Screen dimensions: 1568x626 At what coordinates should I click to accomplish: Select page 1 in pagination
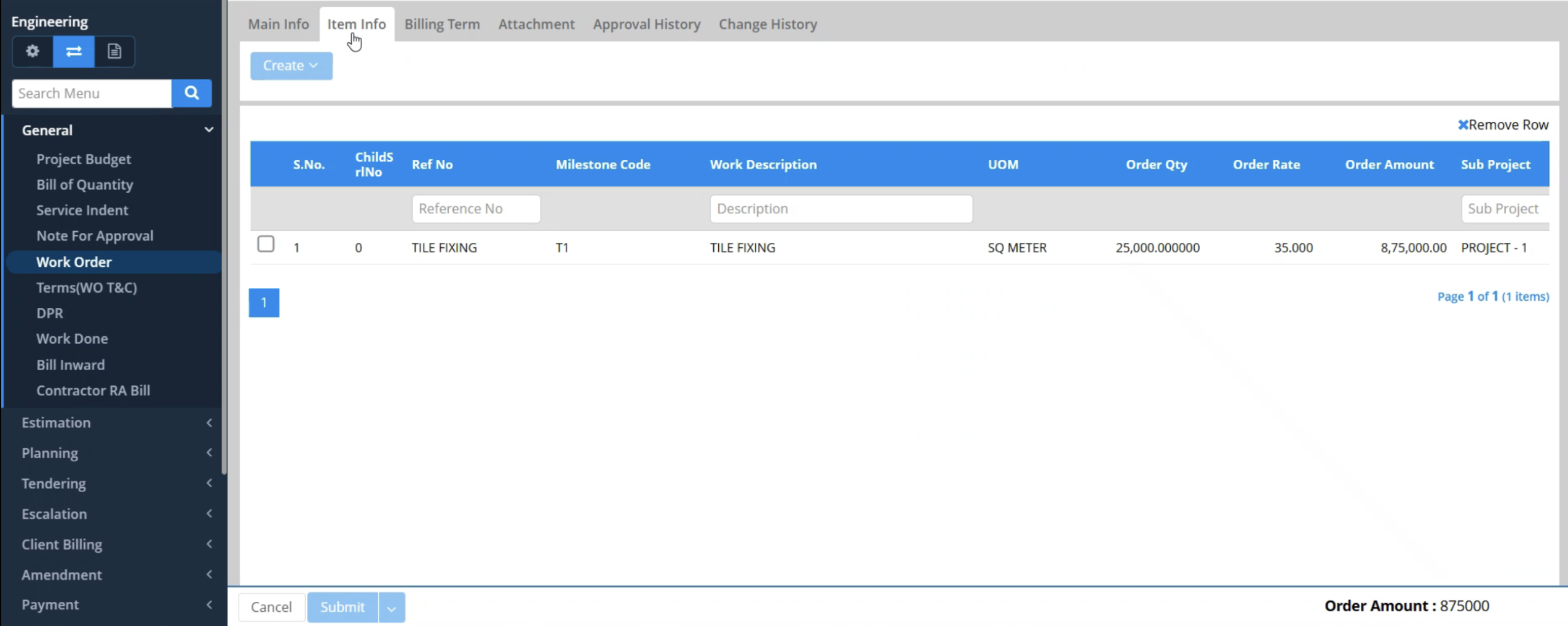264,303
